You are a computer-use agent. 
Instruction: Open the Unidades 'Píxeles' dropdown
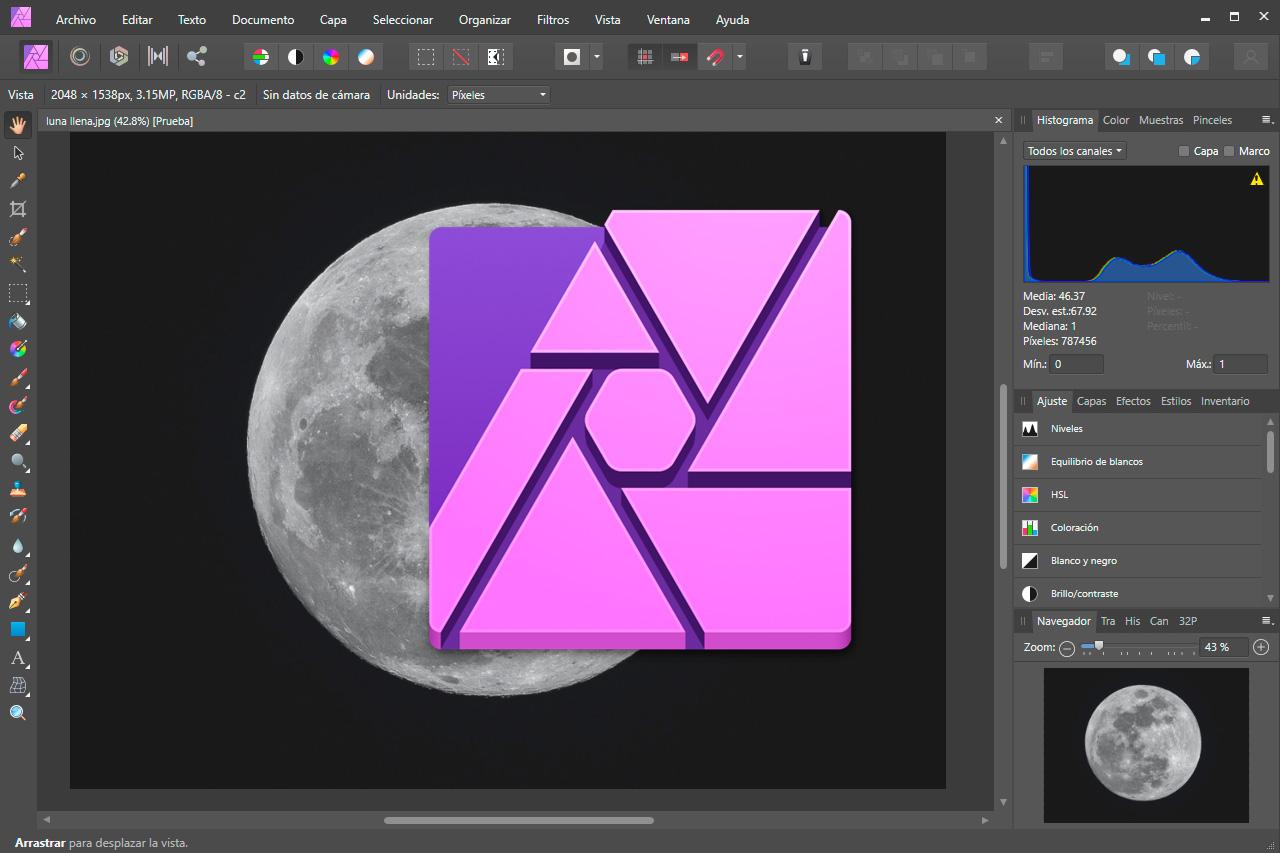click(x=499, y=94)
